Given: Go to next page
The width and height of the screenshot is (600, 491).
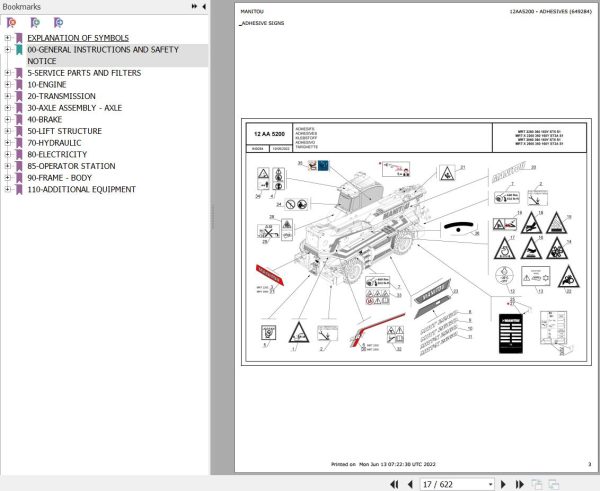Looking at the screenshot, I should click(503, 484).
